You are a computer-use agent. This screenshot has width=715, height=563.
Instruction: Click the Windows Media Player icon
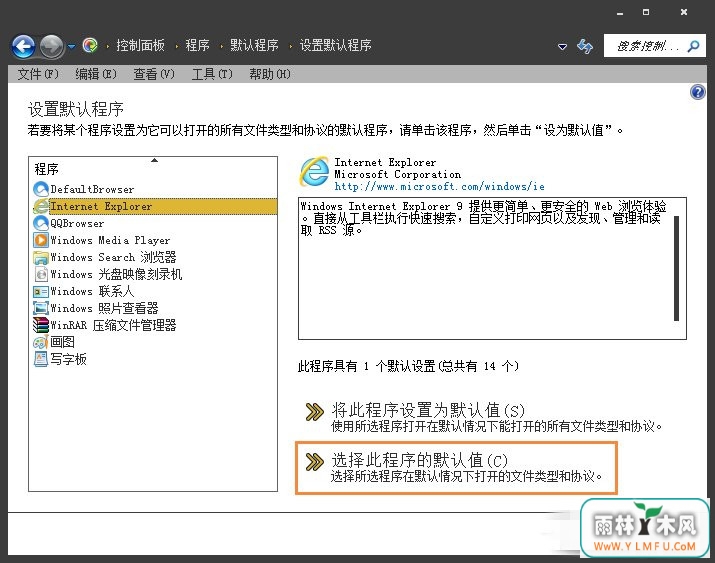tap(41, 240)
